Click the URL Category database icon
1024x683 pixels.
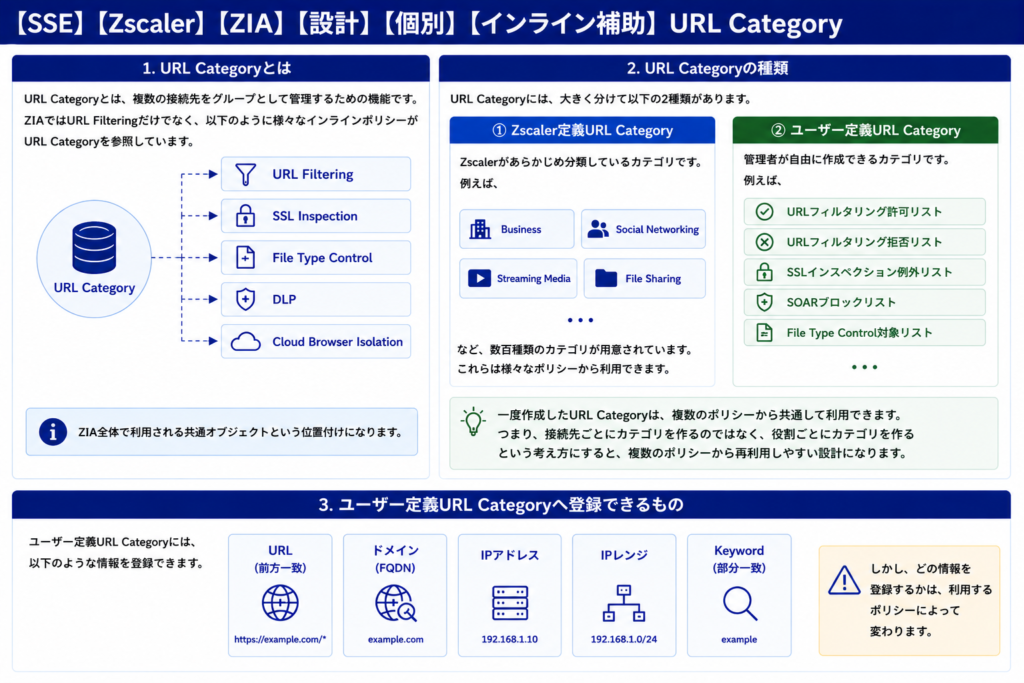(94, 247)
